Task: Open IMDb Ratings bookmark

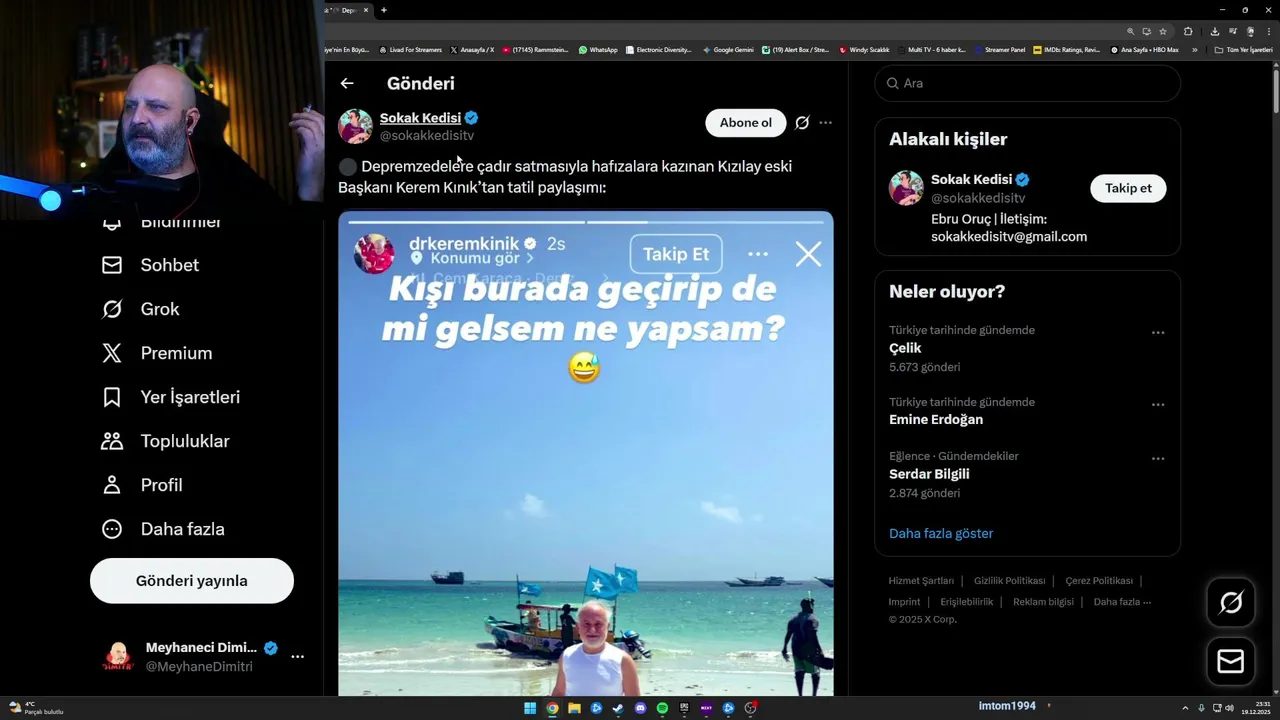Action: 1066,49
